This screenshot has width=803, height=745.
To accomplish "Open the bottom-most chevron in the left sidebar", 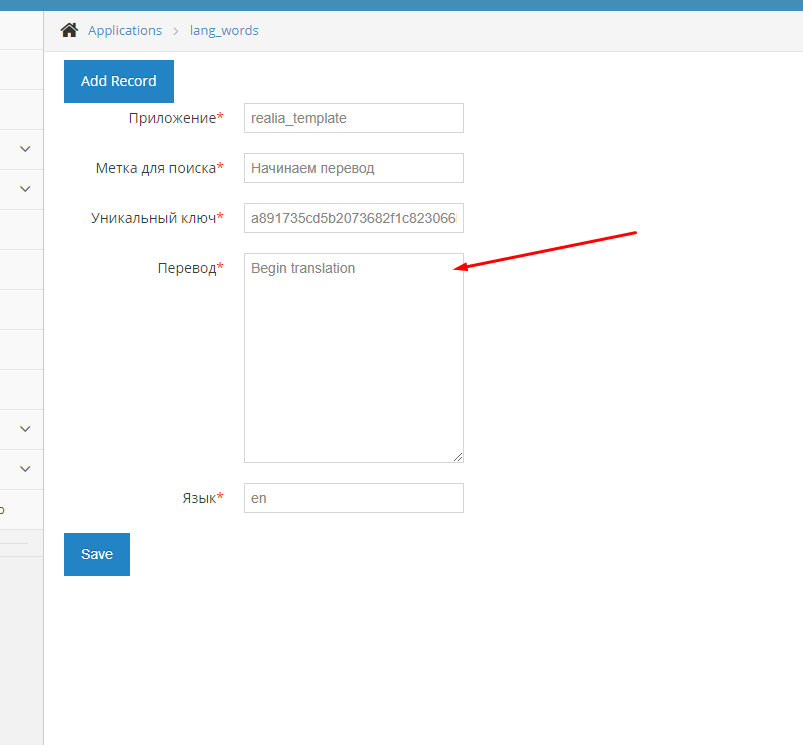I will (25, 469).
